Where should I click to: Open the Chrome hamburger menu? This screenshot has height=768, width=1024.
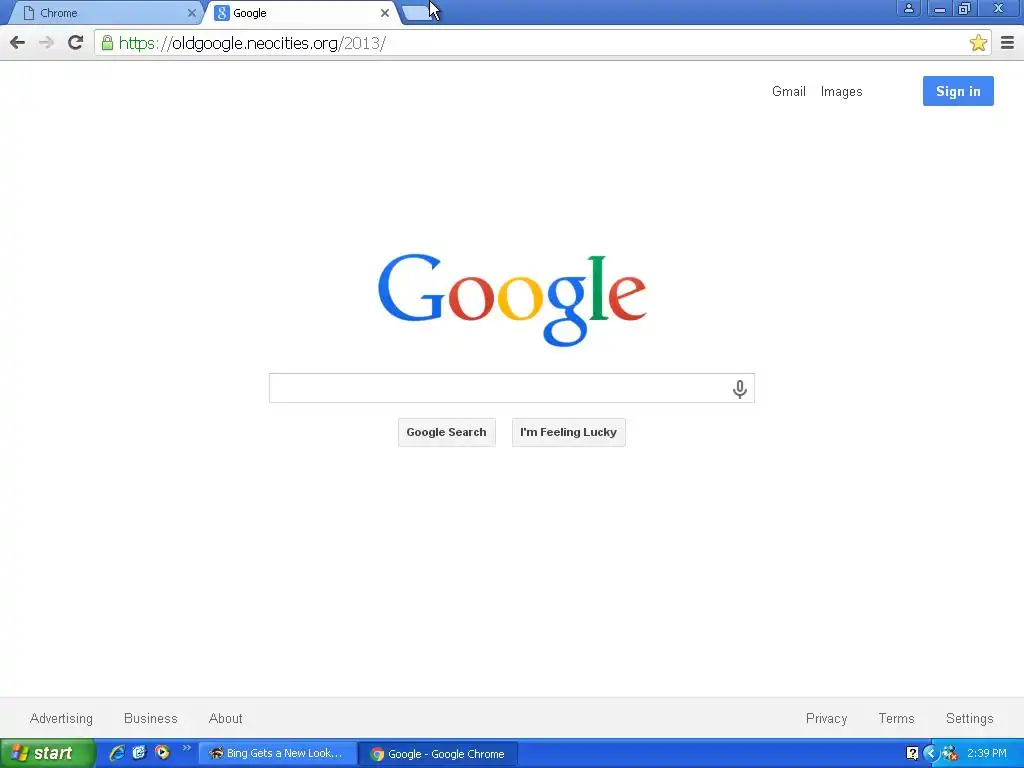[1008, 43]
